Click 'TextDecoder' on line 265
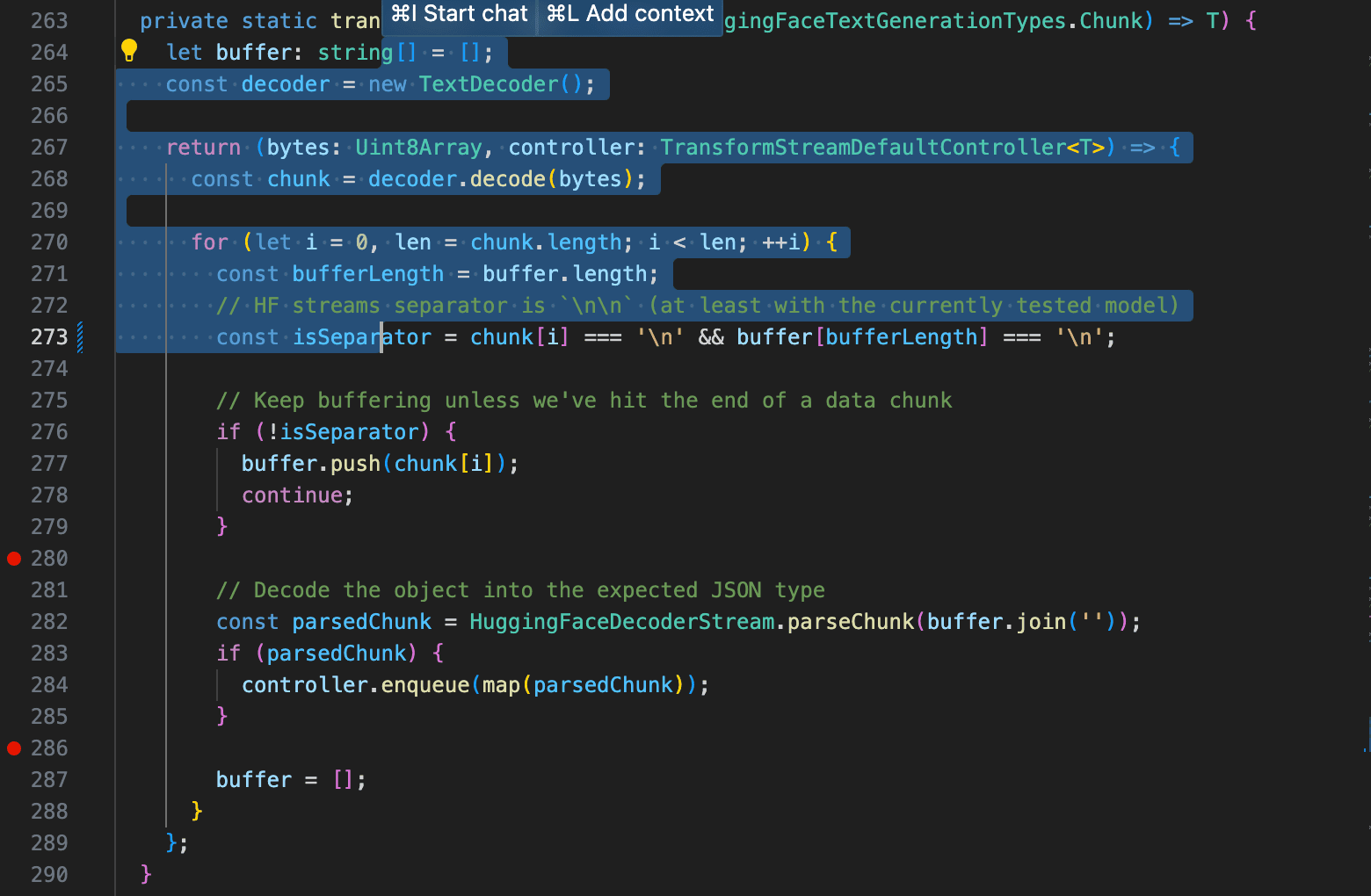 489,84
